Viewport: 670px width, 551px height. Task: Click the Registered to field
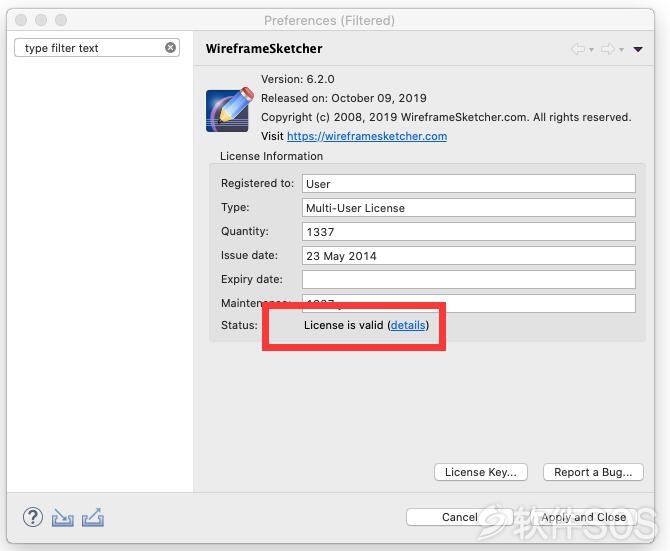pos(469,184)
